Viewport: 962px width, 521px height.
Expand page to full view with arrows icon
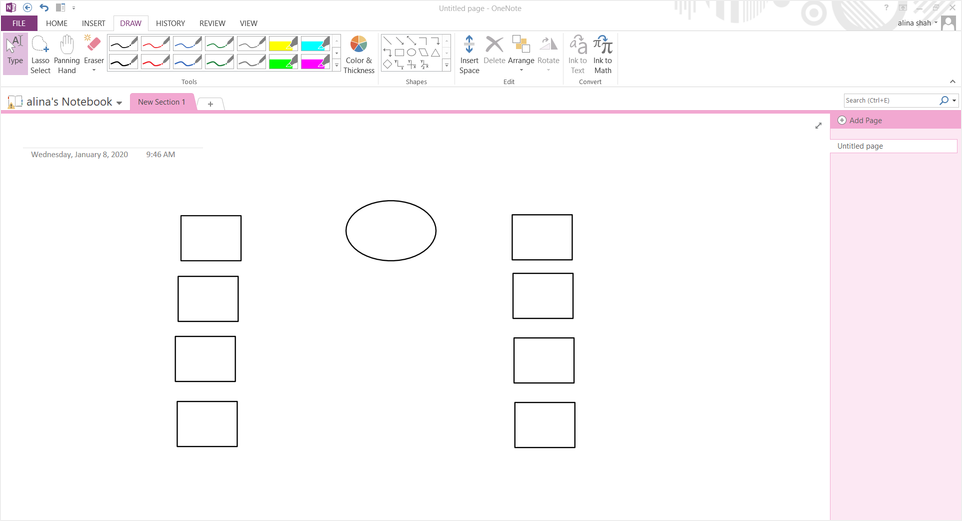[818, 126]
